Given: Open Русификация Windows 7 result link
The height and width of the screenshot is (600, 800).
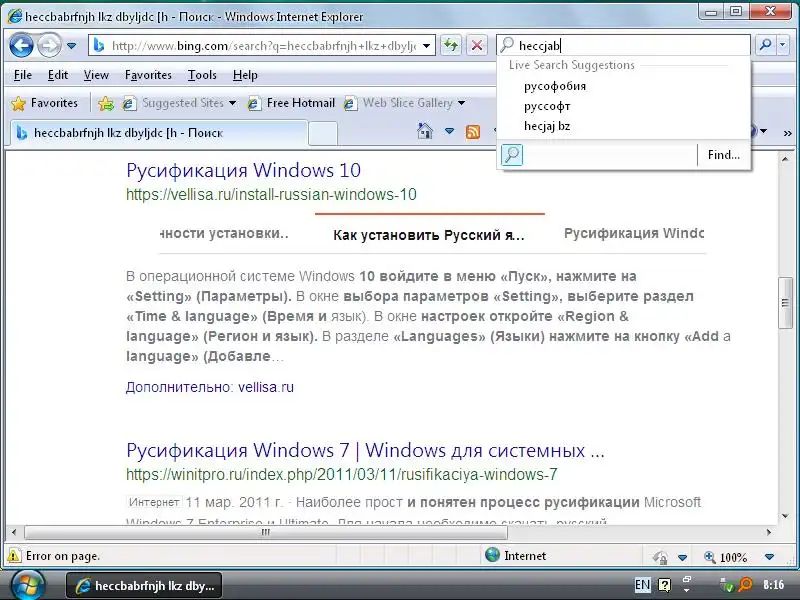Looking at the screenshot, I should click(x=365, y=451).
